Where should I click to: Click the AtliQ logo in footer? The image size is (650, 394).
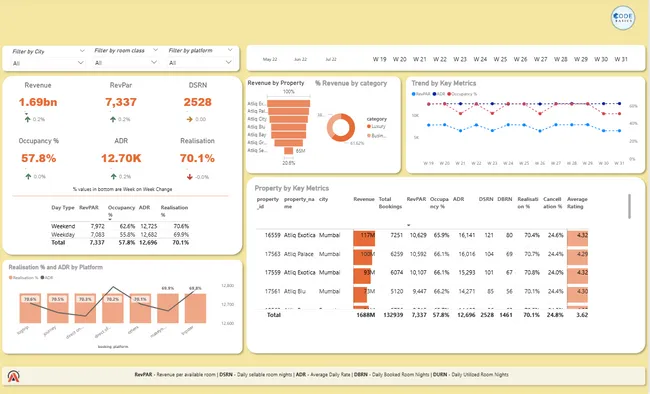pyautogui.click(x=13, y=376)
